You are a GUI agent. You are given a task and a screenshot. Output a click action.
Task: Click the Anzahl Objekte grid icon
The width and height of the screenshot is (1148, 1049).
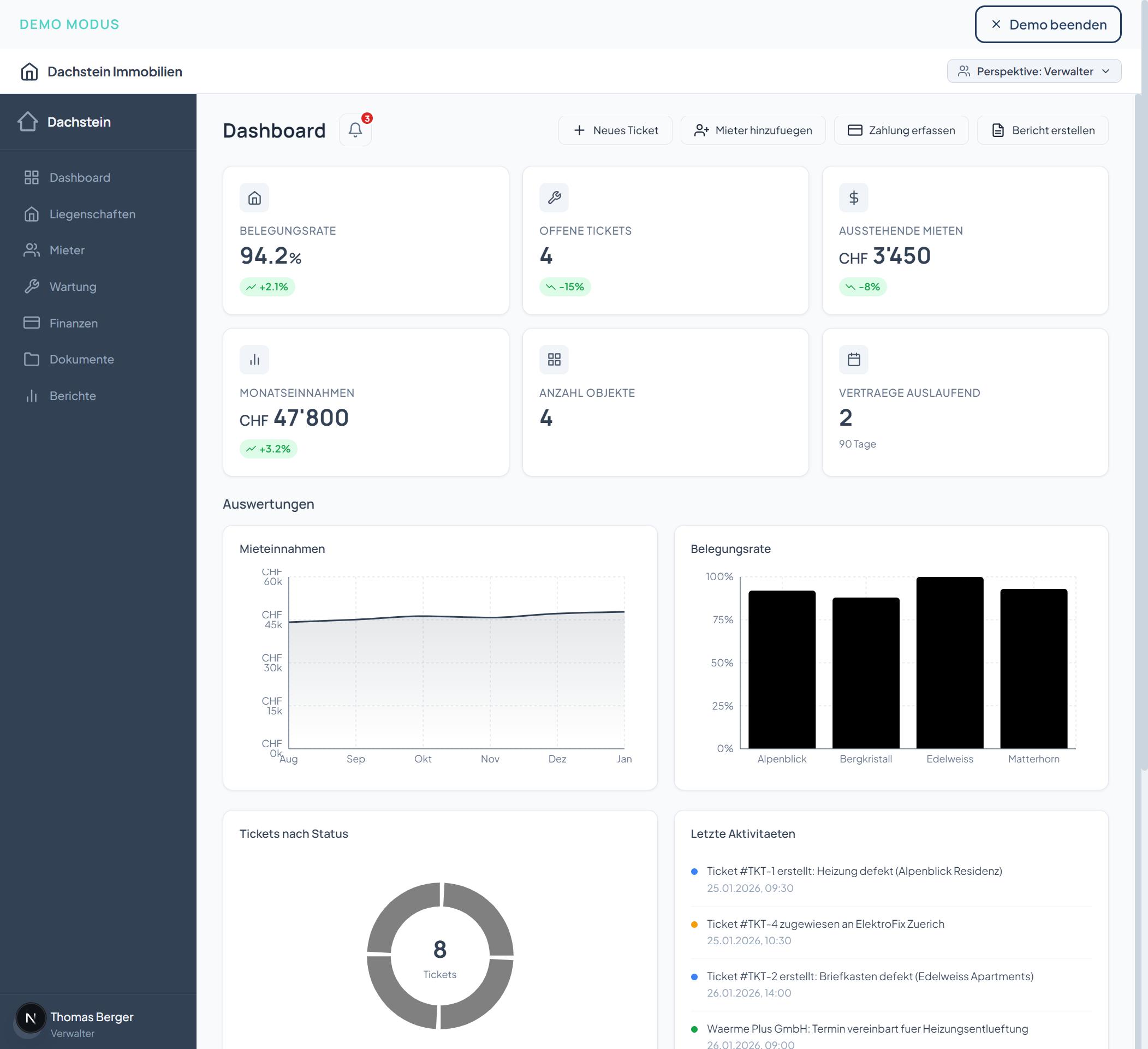[554, 359]
